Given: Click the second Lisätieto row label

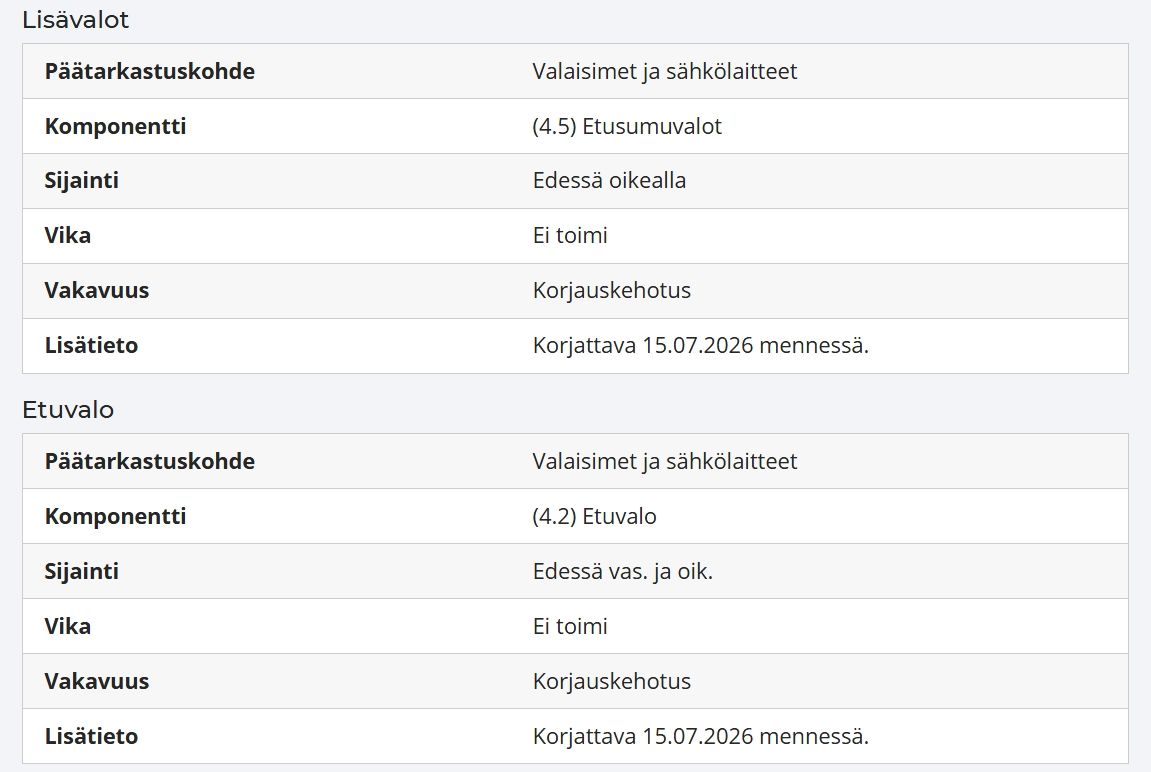Looking at the screenshot, I should point(91,737).
